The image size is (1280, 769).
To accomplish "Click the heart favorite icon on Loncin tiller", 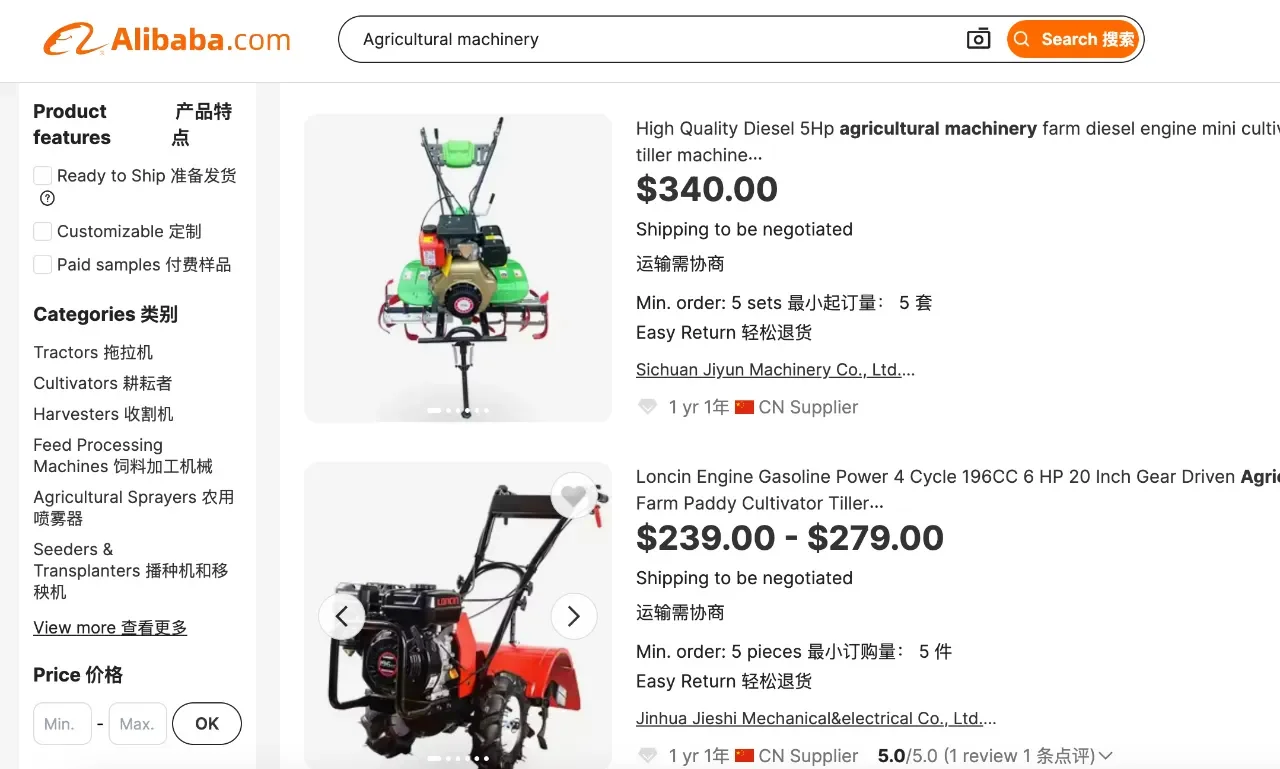I will point(573,495).
